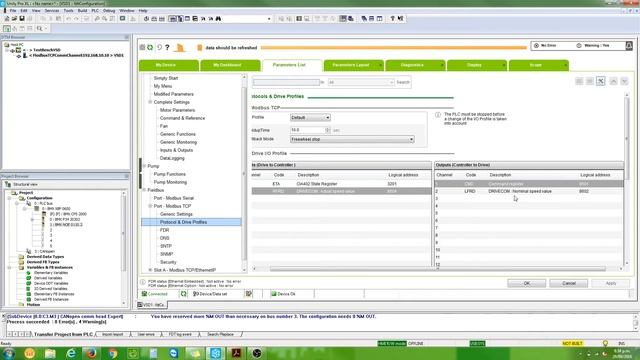Select Port - Modbus Serial tree item
640x360 pixels.
tap(173, 198)
